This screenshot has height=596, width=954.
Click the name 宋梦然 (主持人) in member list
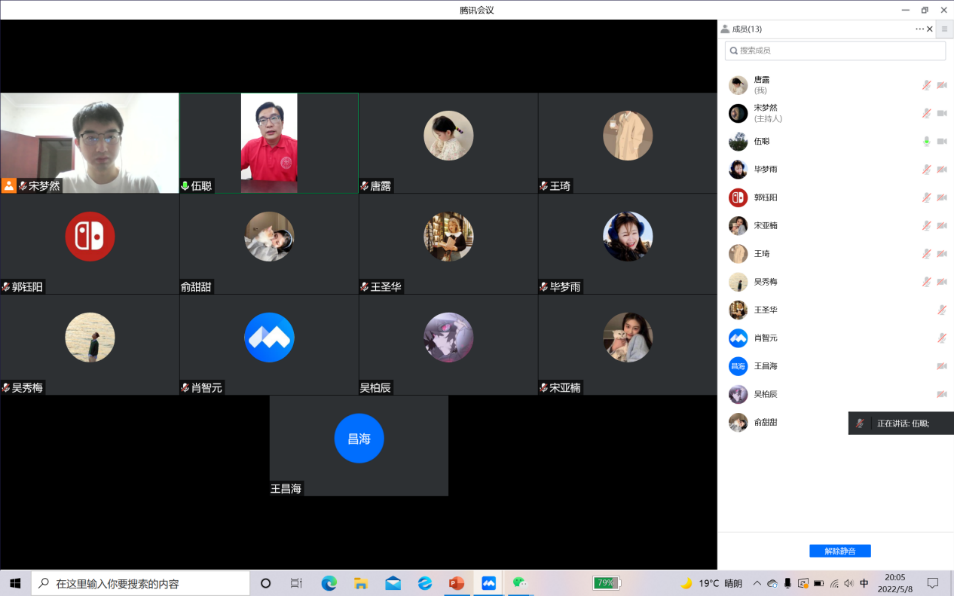click(768, 113)
